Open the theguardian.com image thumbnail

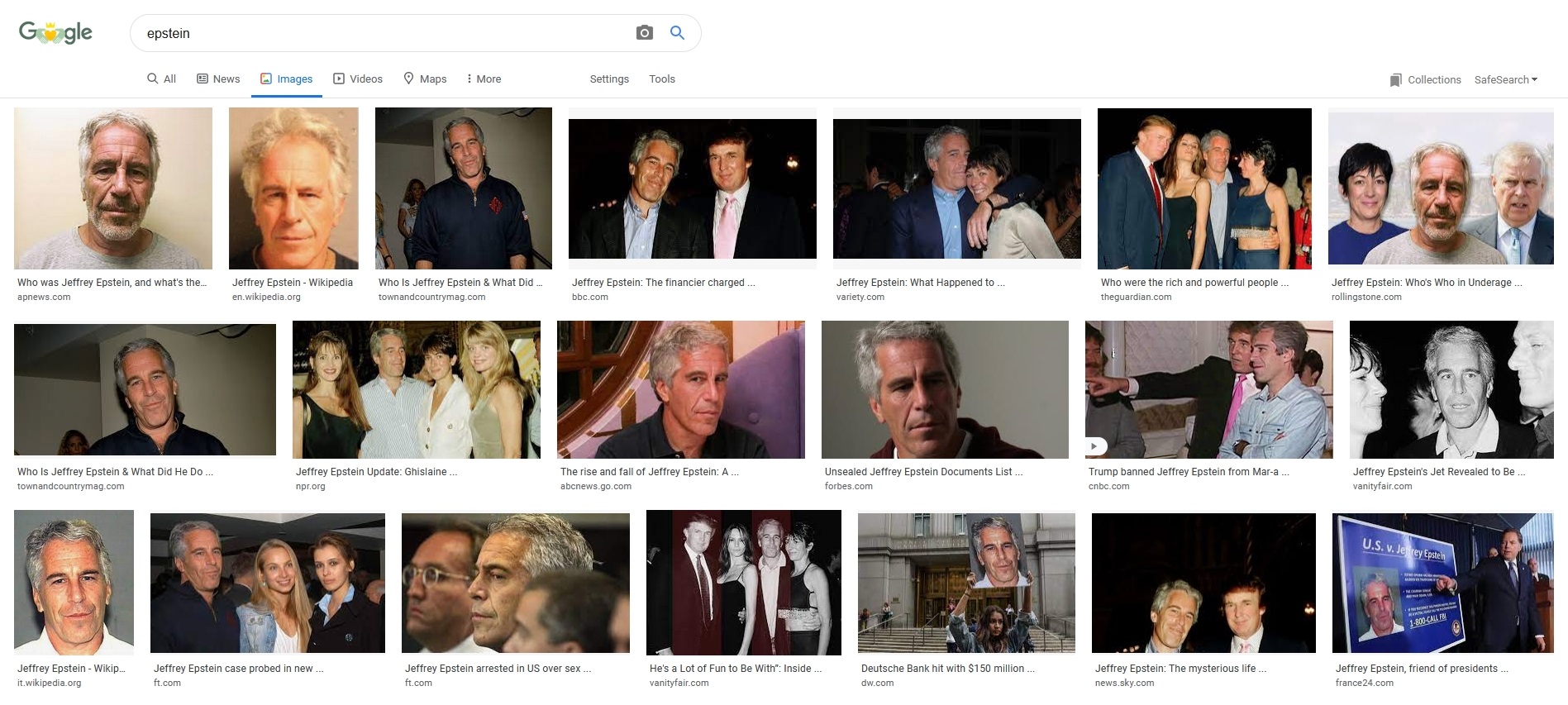(1204, 188)
